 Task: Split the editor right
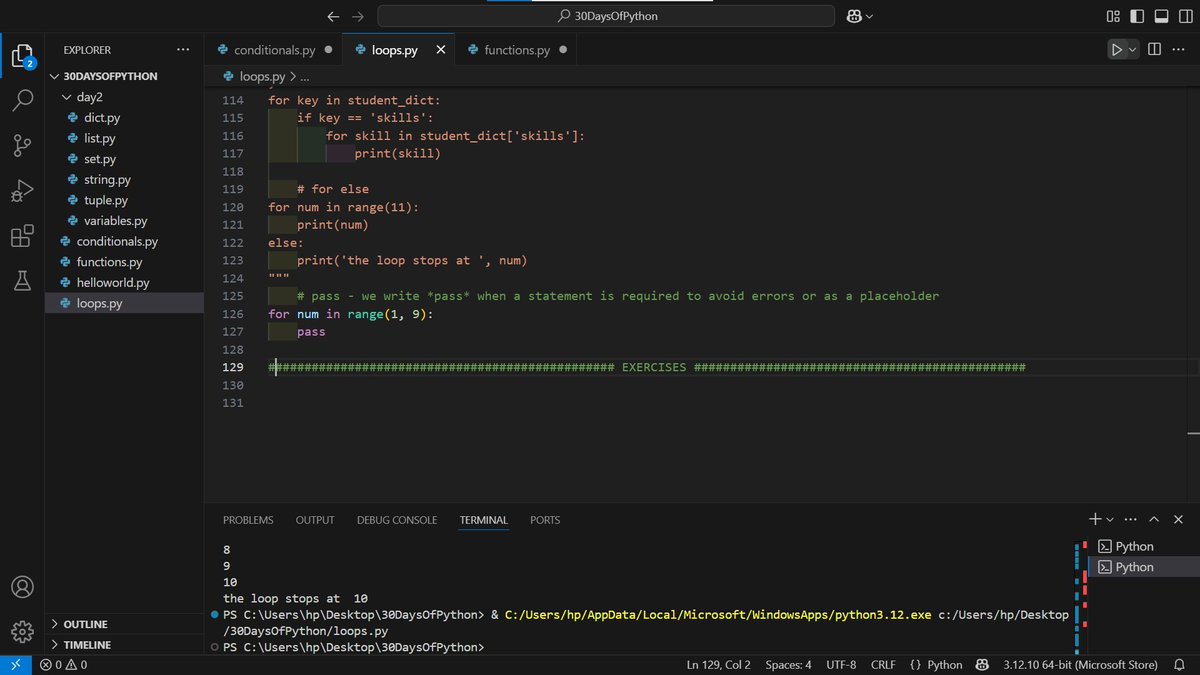click(x=1154, y=49)
